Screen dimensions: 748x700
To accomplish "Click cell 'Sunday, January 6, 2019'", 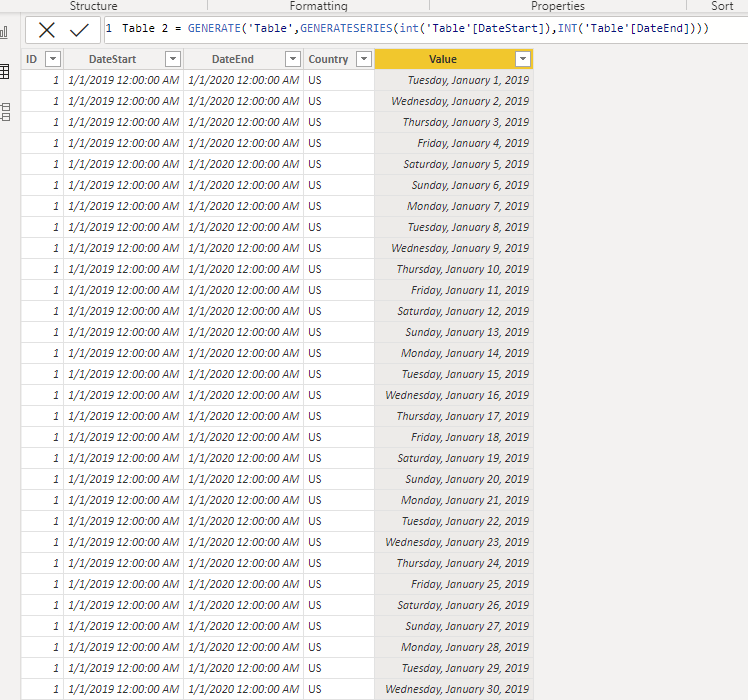I will (454, 185).
